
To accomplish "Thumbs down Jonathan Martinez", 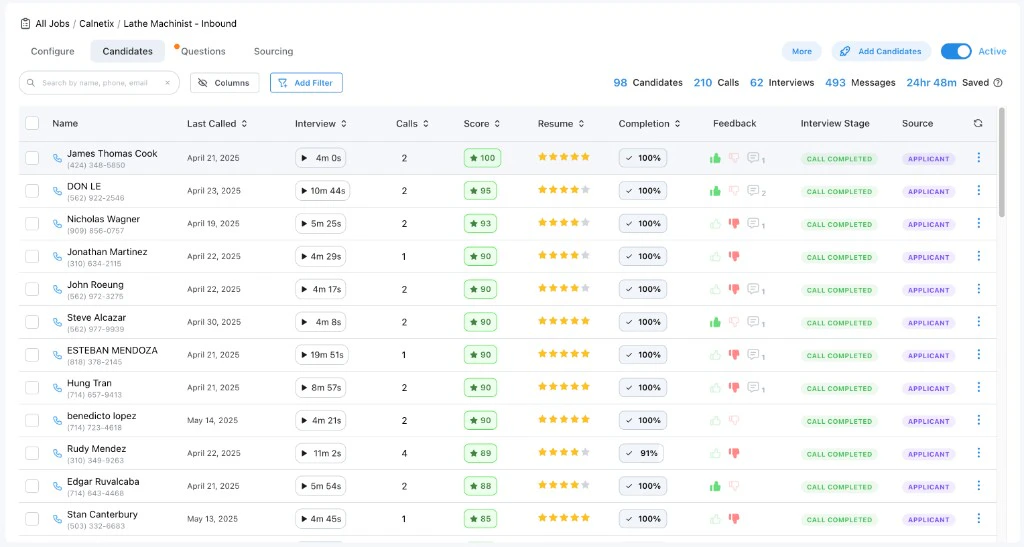I will pos(734,256).
